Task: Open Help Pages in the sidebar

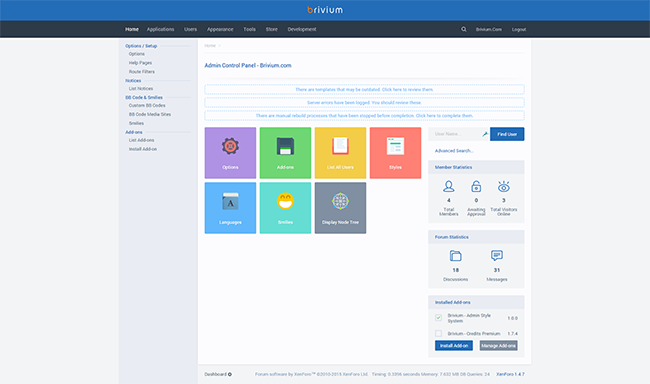Action: (x=140, y=63)
